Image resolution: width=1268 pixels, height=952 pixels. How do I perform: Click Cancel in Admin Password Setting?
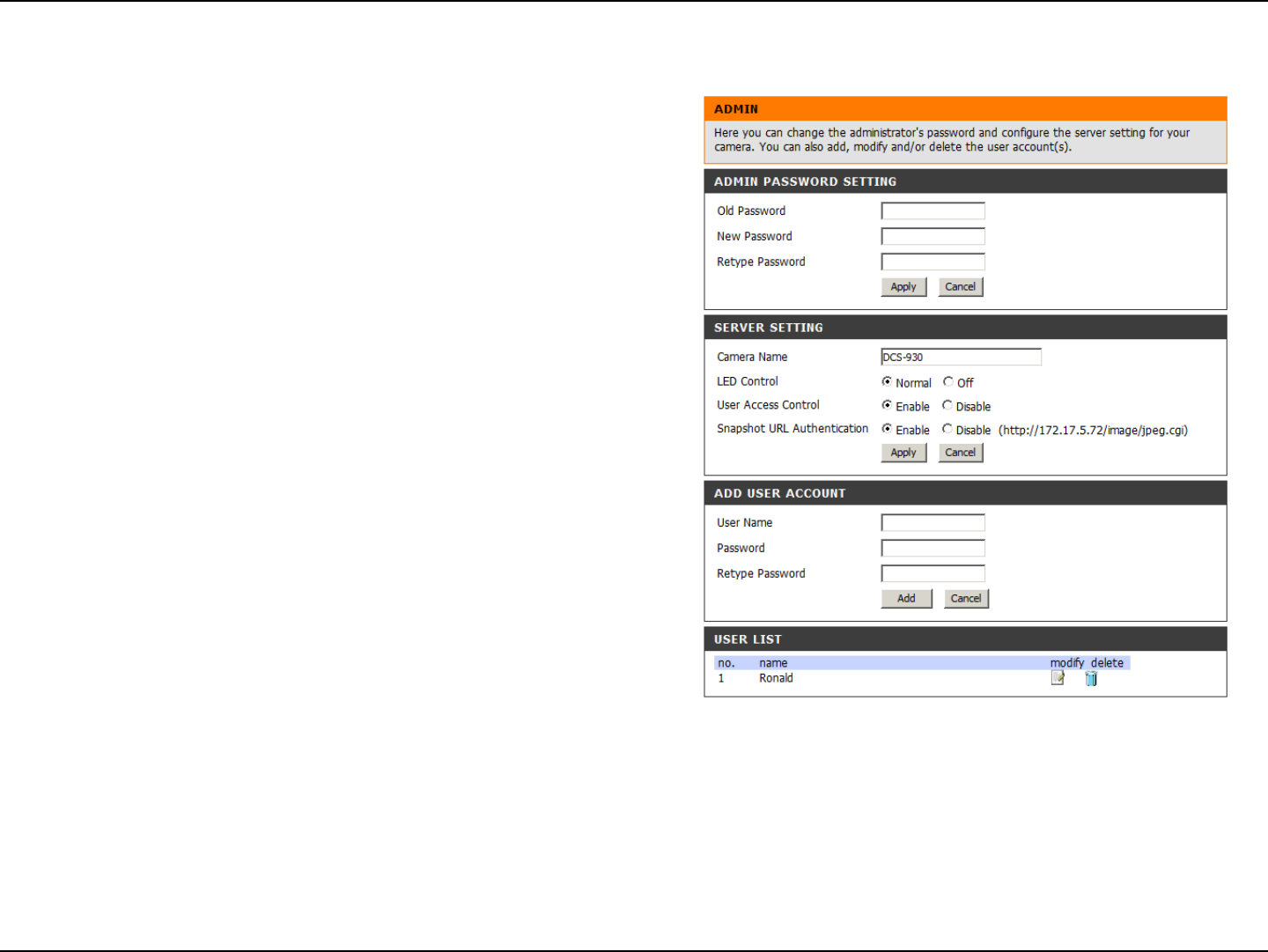coord(960,287)
